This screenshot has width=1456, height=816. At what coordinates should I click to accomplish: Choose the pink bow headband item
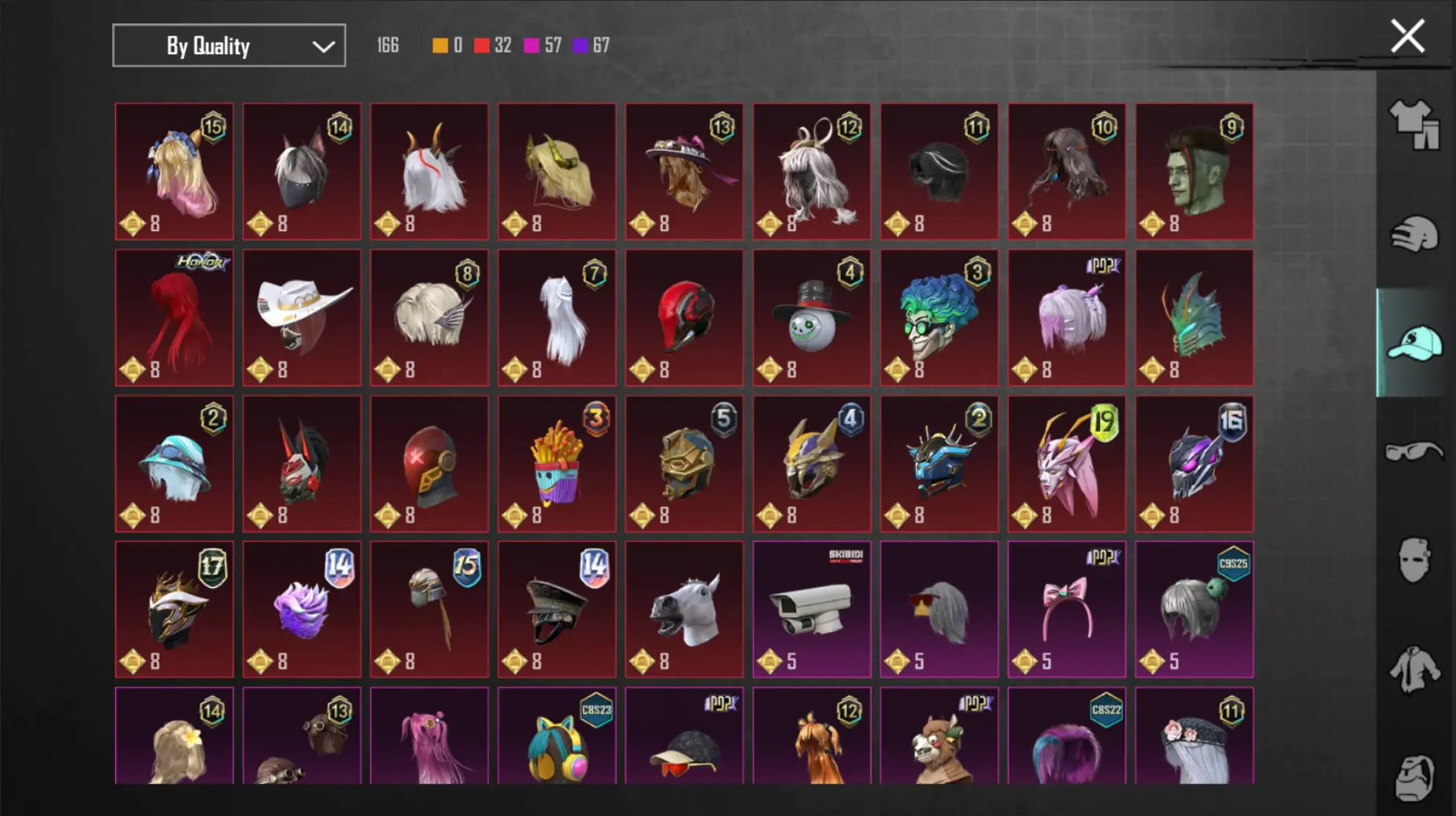(1067, 609)
